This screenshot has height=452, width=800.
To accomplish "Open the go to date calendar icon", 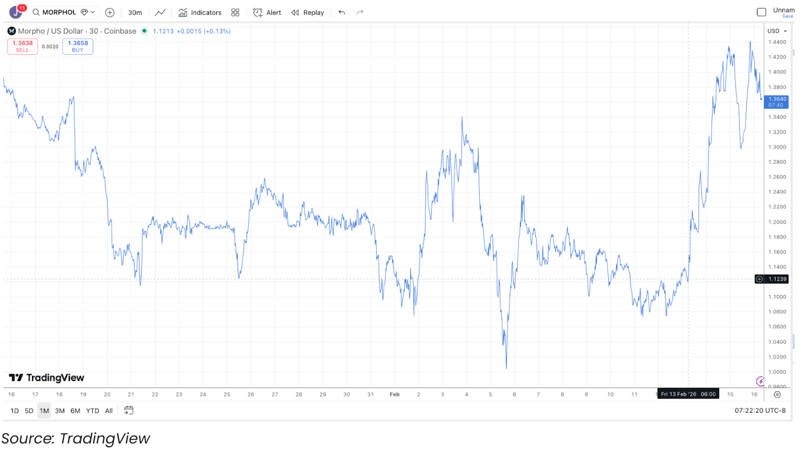I will pos(129,410).
